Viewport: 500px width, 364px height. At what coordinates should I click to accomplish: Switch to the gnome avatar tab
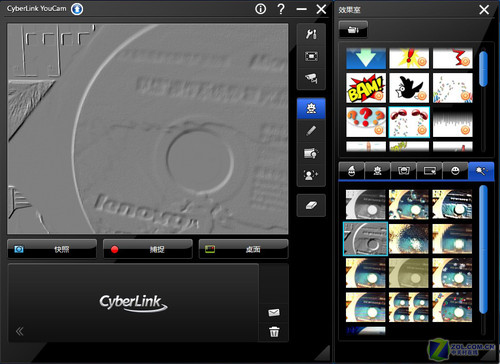(351, 171)
